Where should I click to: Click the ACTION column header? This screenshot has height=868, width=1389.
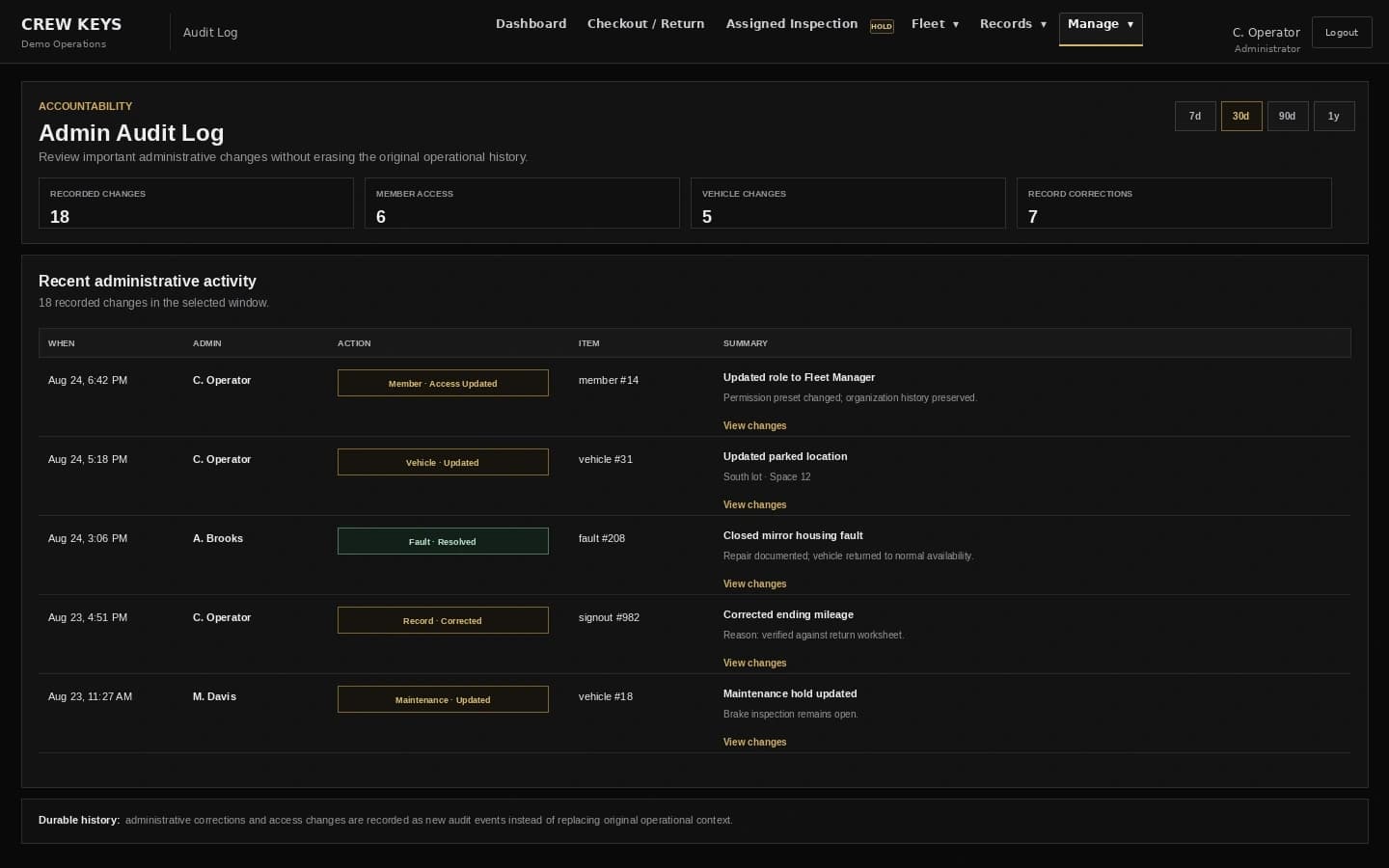tap(354, 343)
